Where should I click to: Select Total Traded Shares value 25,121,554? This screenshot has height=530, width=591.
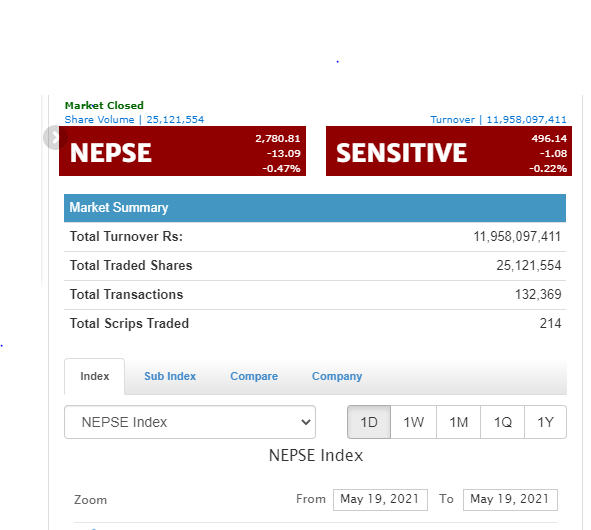click(528, 266)
